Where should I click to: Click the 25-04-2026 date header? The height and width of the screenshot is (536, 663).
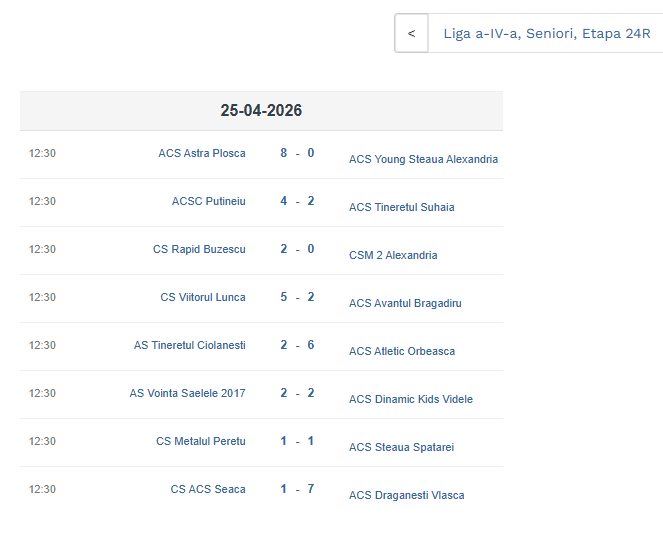(261, 110)
